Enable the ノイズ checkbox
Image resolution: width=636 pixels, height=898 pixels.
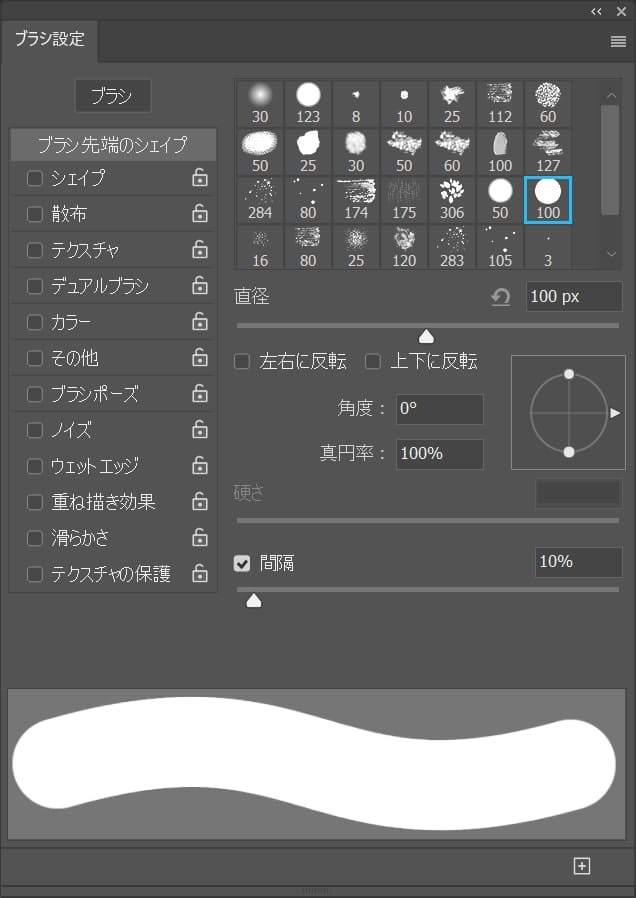[35, 430]
